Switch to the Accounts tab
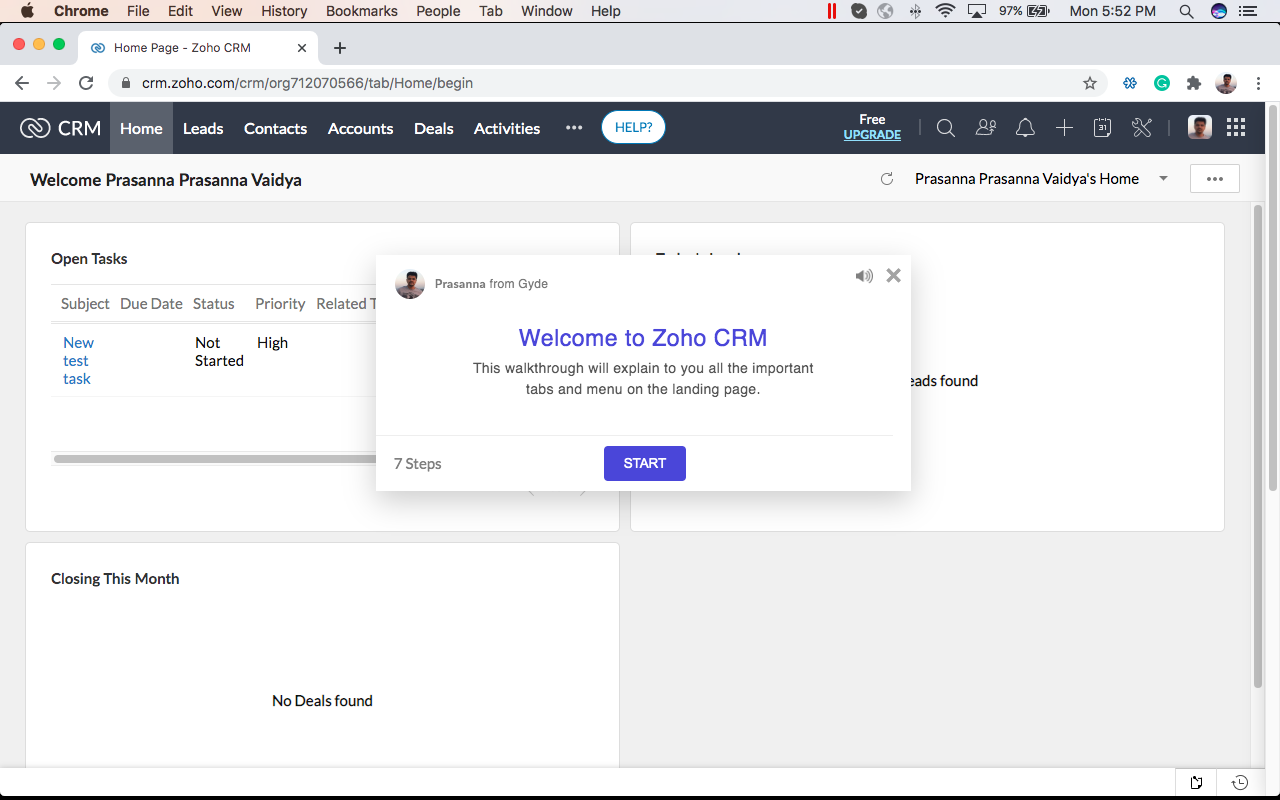 coord(361,128)
